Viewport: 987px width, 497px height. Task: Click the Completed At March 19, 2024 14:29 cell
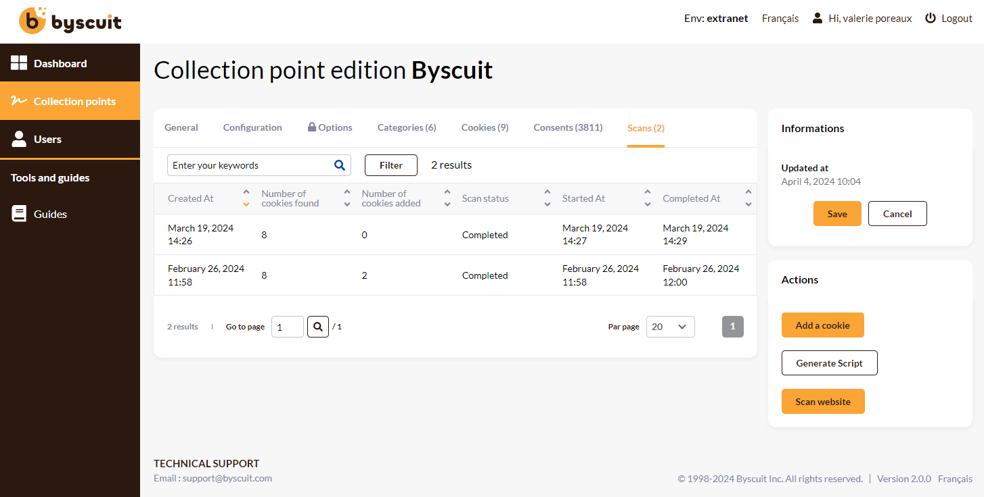[696, 235]
